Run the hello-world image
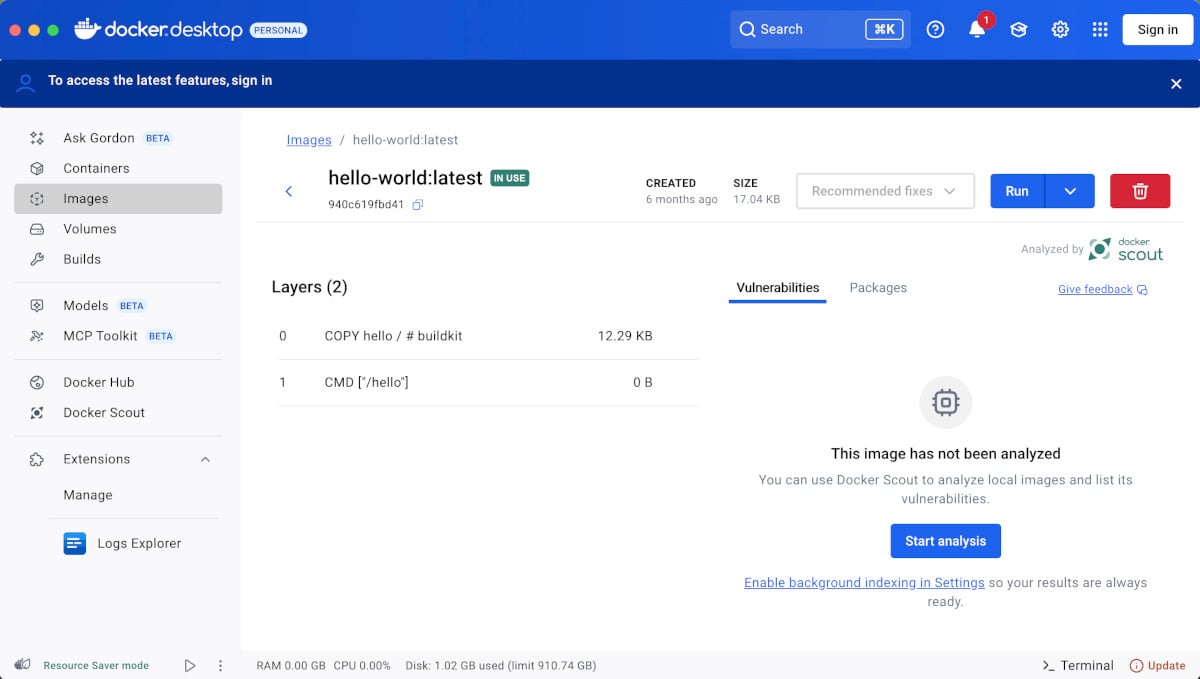Image resolution: width=1200 pixels, height=679 pixels. pos(1017,191)
